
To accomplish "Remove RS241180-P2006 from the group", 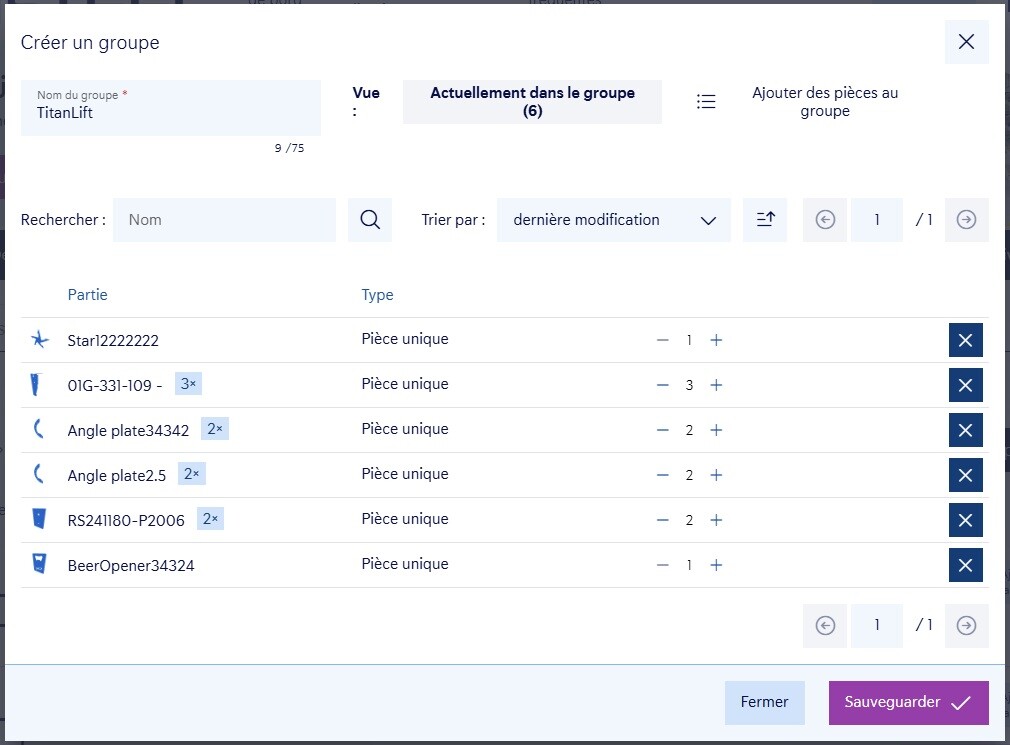I will tap(965, 520).
